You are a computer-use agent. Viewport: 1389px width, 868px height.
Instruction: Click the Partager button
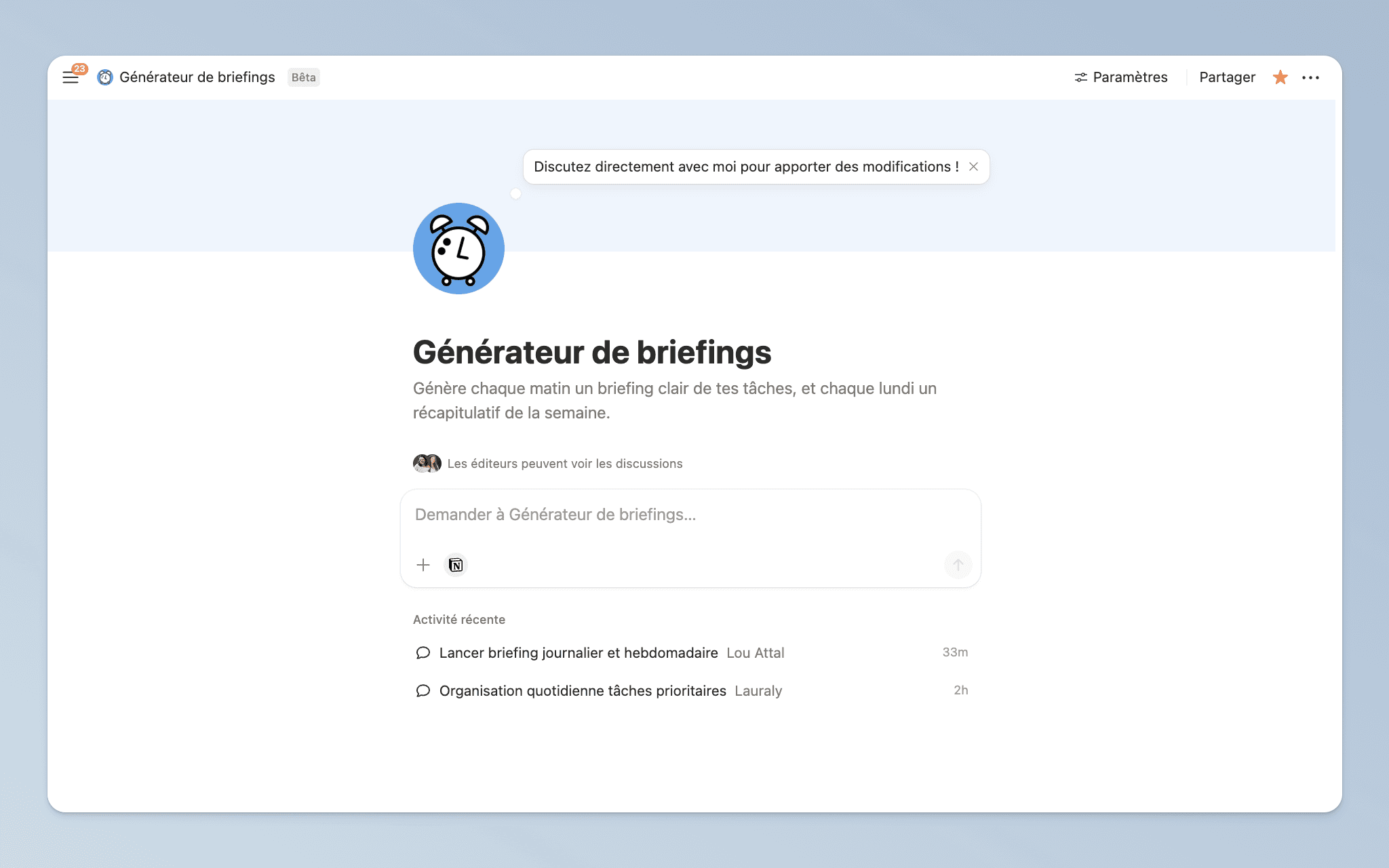point(1226,77)
